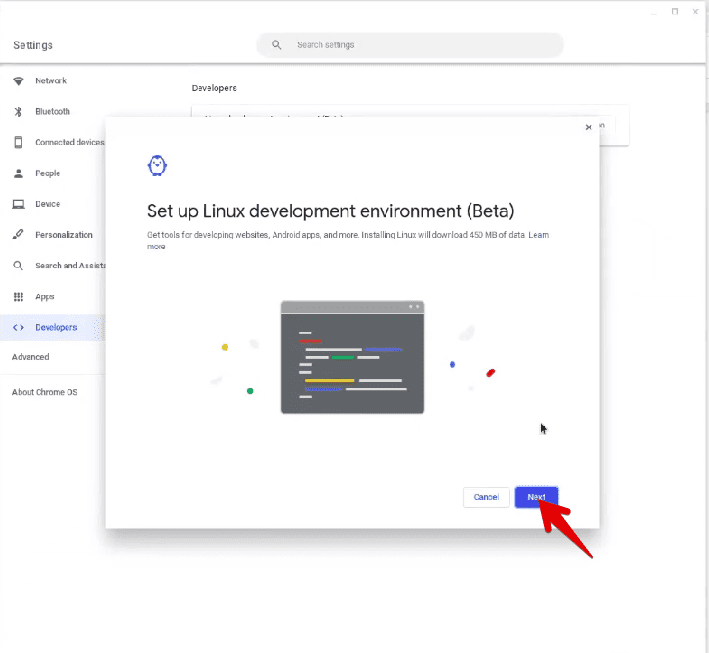Viewport: 709px width, 653px height.
Task: Click the Network wifi icon in sidebar
Action: 18,81
